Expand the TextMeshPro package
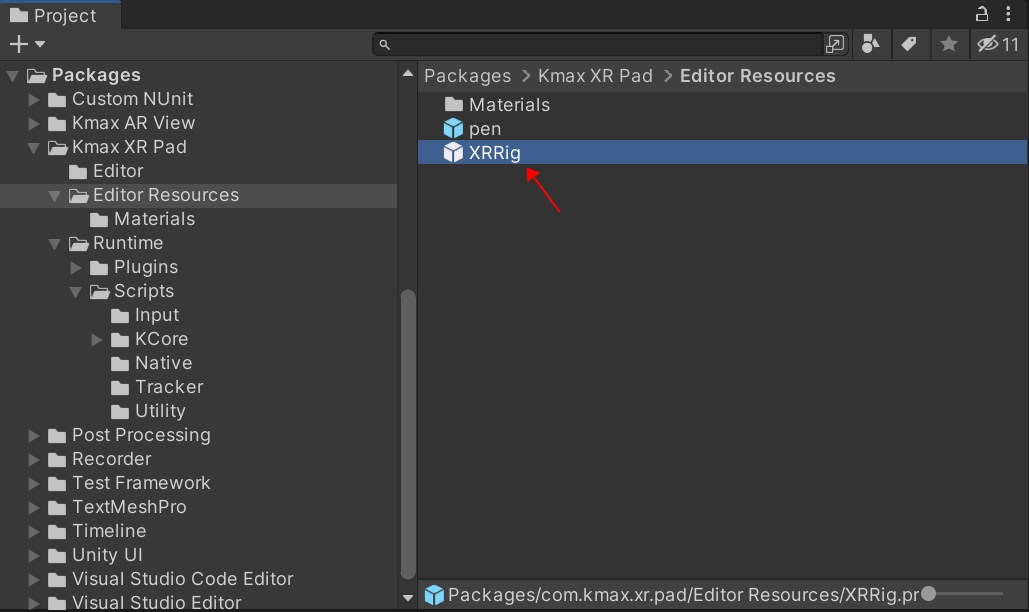The width and height of the screenshot is (1029, 612). coord(33,508)
